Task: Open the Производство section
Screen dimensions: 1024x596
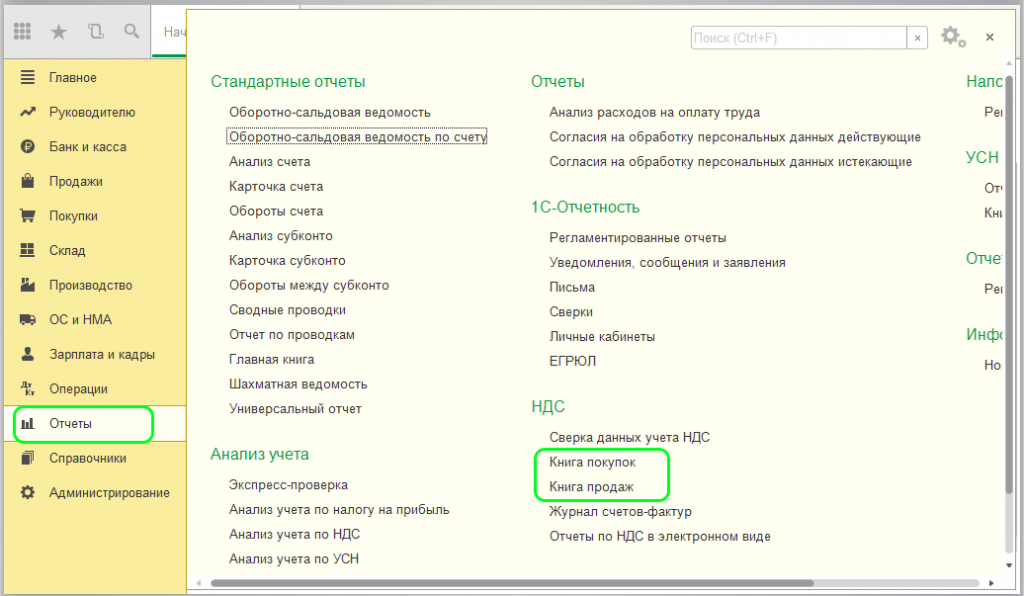Action: tap(90, 285)
